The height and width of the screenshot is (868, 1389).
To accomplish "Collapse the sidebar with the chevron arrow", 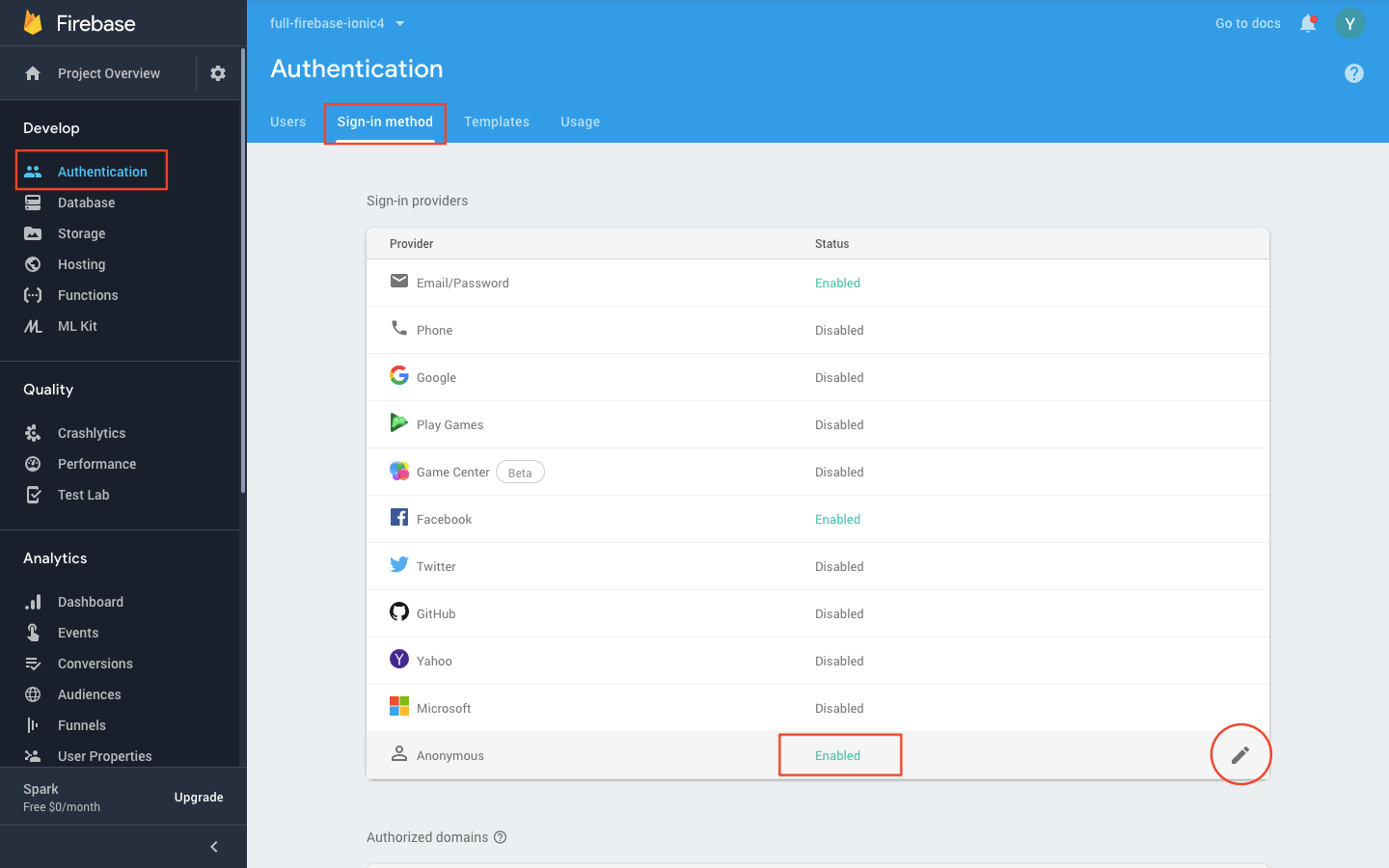I will [x=214, y=847].
